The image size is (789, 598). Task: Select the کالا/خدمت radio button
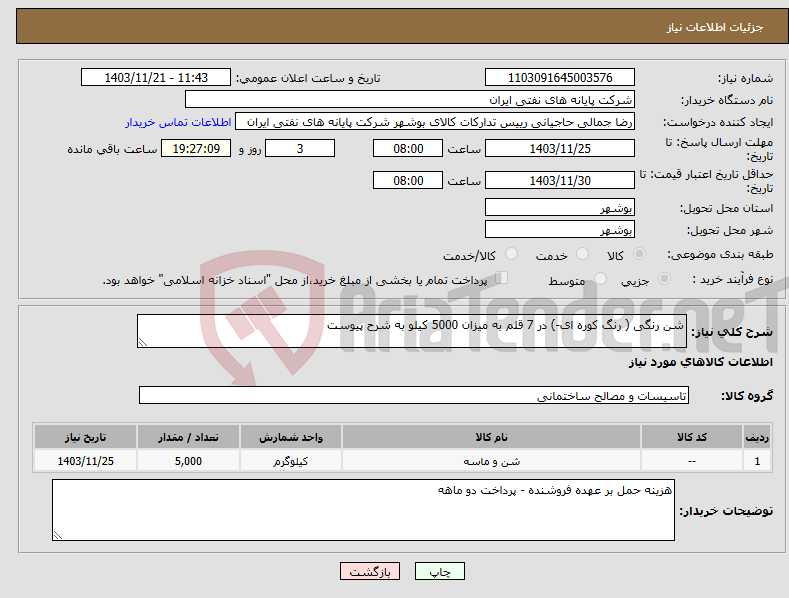[x=511, y=254]
